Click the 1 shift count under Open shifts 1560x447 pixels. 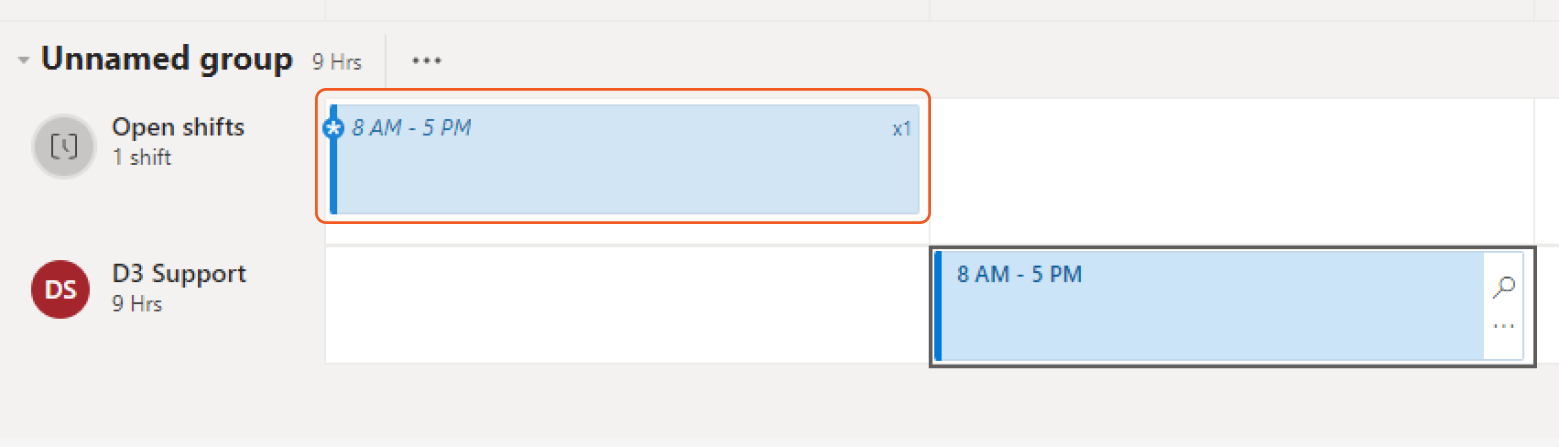[141, 157]
